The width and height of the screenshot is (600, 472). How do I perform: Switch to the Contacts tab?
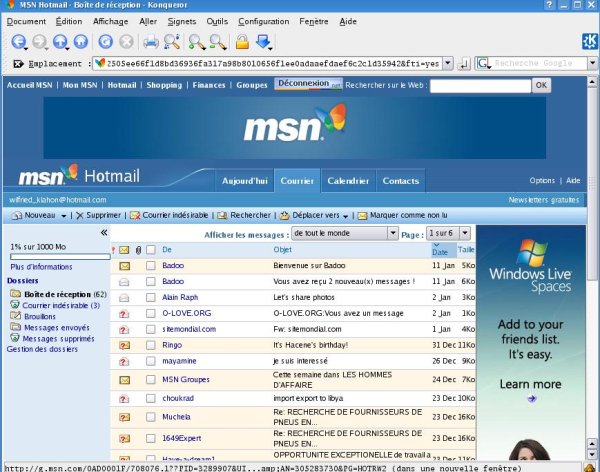[x=401, y=181]
